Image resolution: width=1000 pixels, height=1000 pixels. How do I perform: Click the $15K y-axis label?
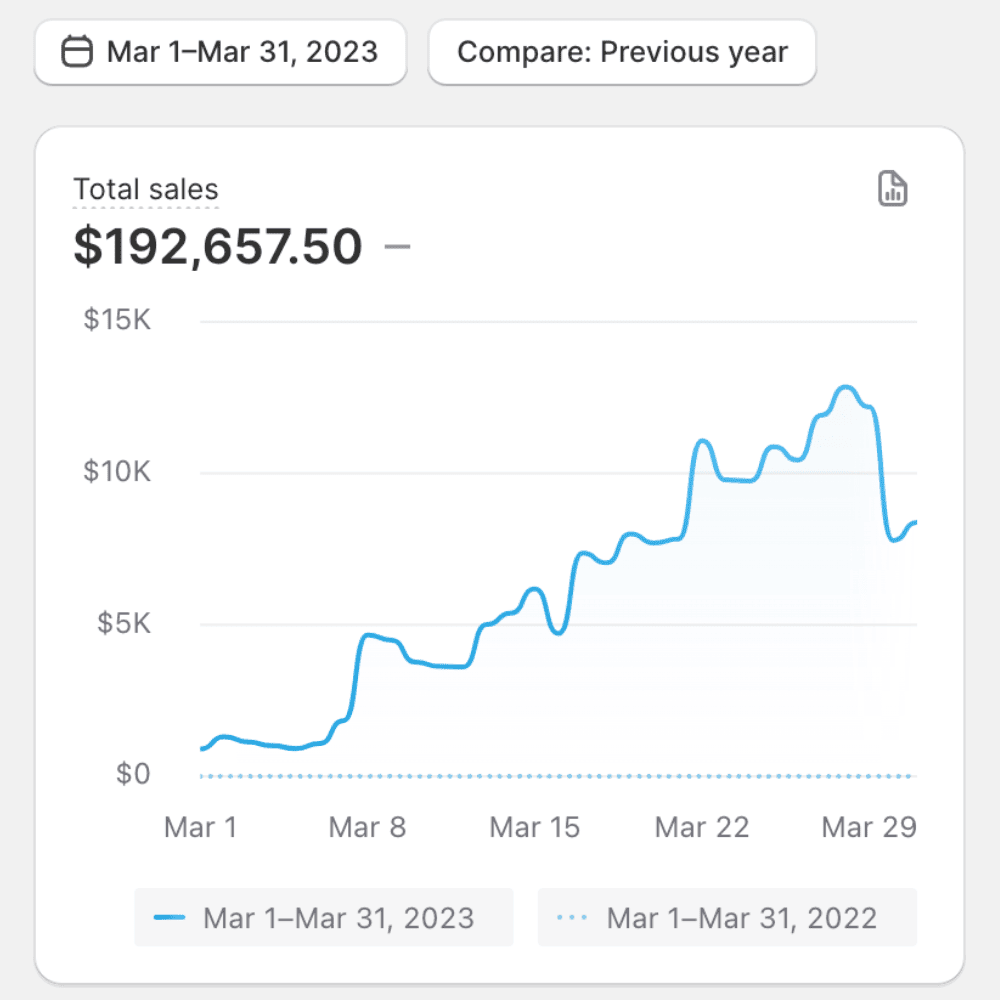tap(117, 320)
